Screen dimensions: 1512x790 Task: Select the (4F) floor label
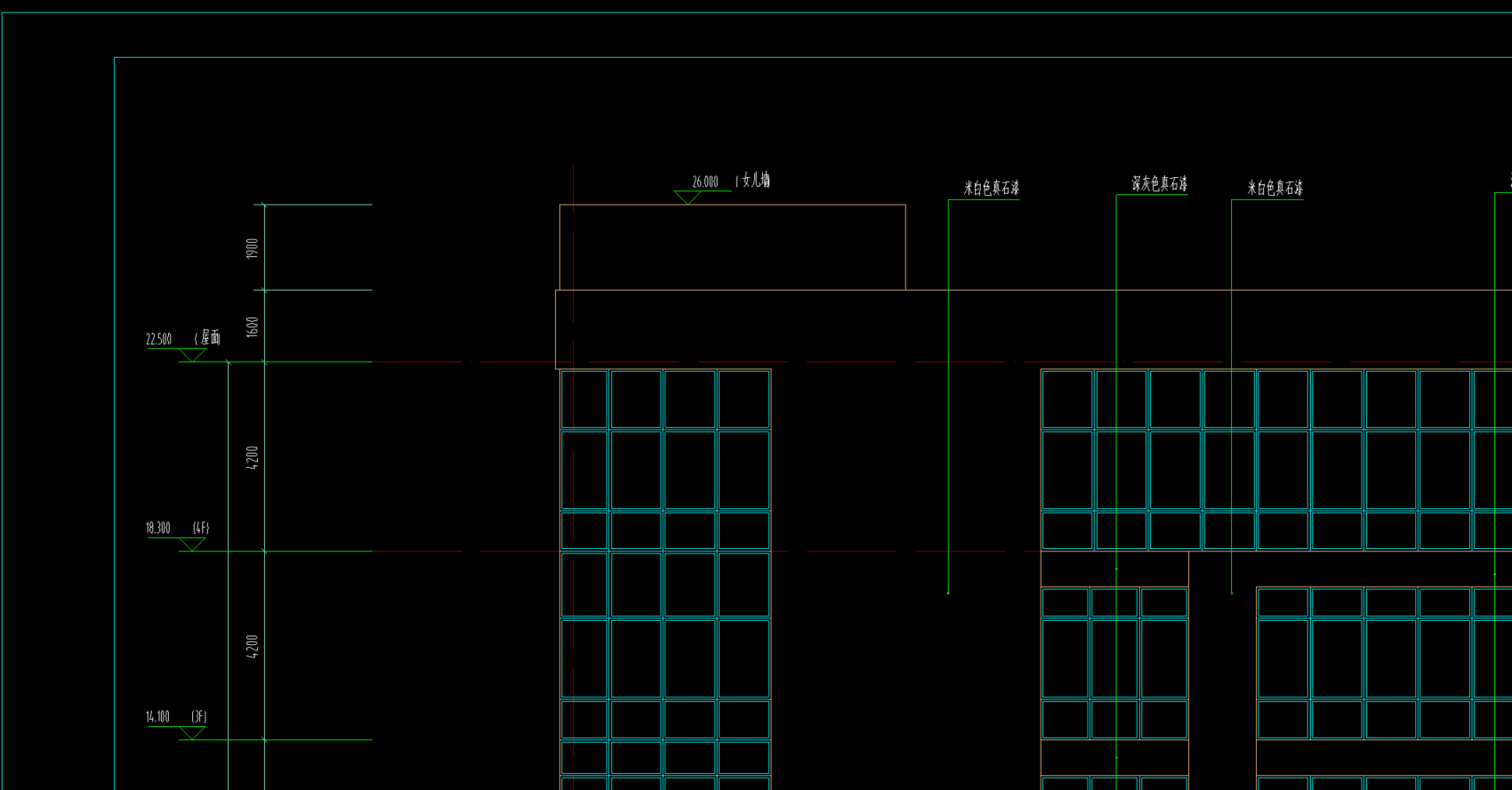click(201, 528)
